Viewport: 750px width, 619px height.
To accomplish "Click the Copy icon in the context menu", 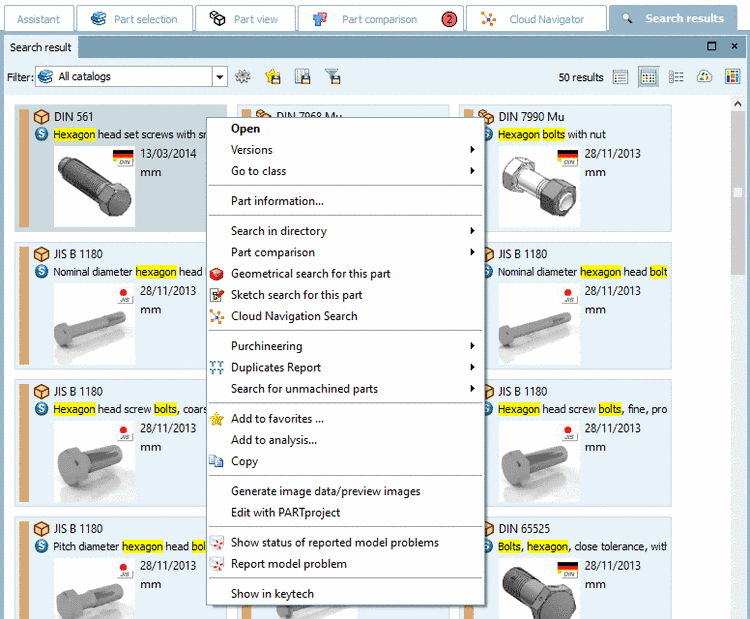I will point(217,461).
